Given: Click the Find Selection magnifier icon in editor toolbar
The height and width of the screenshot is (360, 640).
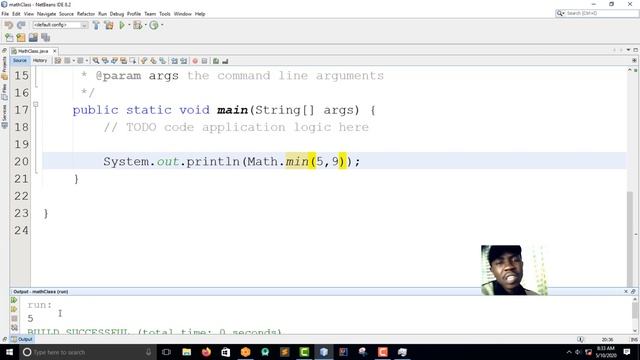Looking at the screenshot, I should (96, 61).
